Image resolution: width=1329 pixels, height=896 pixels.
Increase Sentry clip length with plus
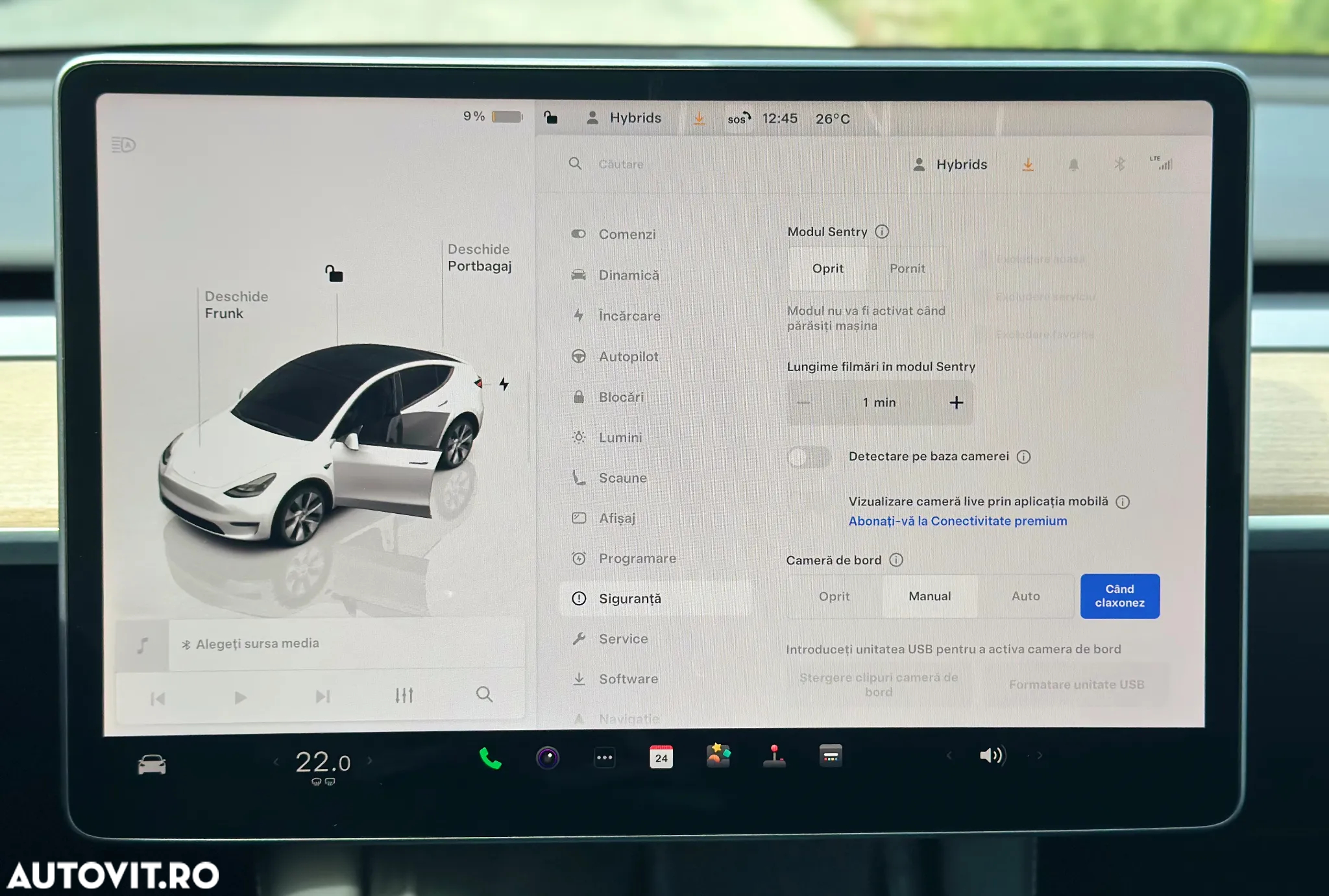tap(957, 403)
